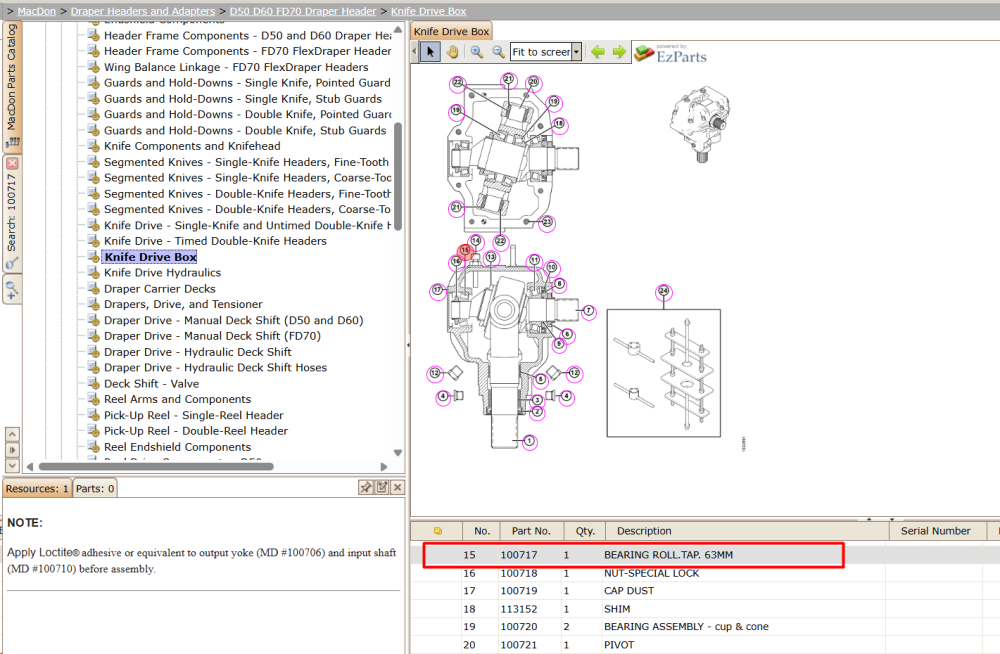
Task: Click the Qty. column header
Action: (x=585, y=531)
